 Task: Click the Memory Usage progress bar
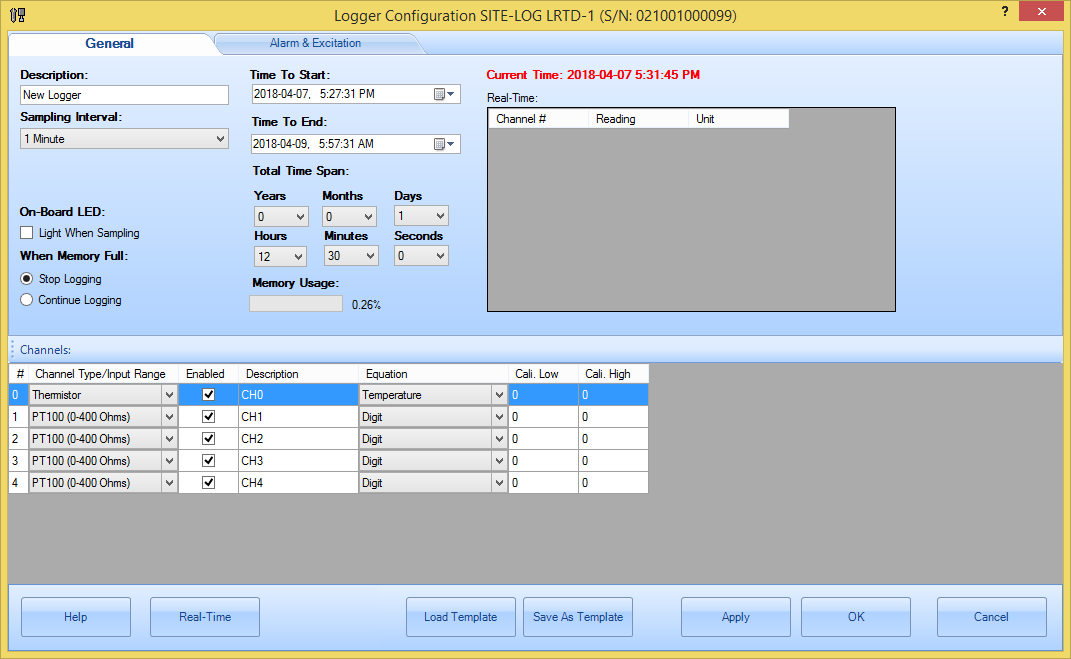[x=296, y=303]
